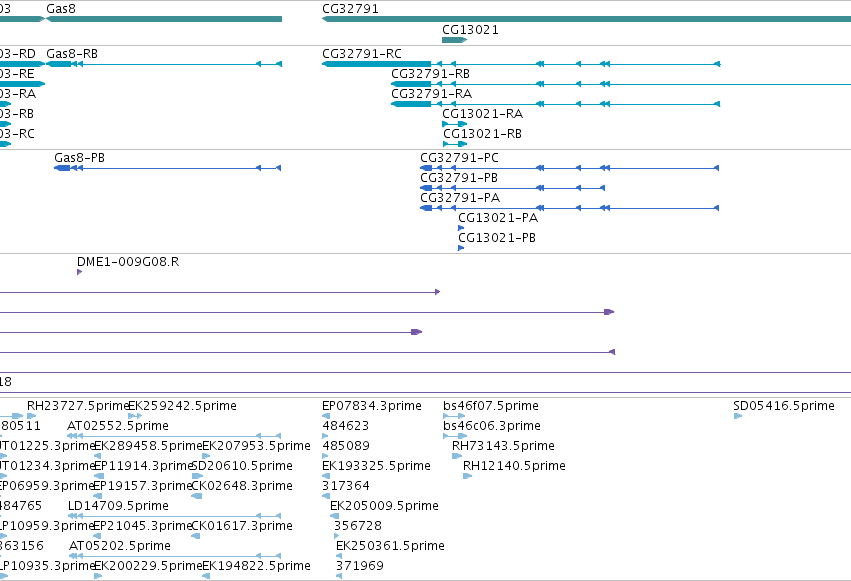Select EST CK02648.3prime
Screen dimensions: 851x581
pos(197,496)
